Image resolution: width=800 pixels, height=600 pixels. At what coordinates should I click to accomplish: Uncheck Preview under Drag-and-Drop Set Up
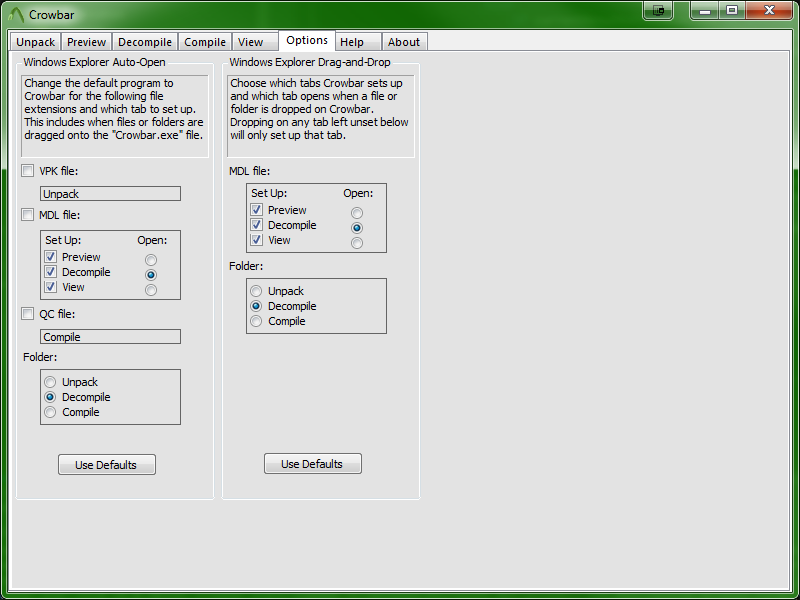click(257, 210)
